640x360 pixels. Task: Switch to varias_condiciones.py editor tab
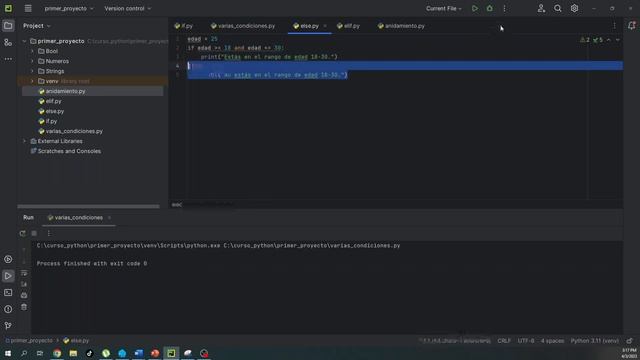(243, 26)
